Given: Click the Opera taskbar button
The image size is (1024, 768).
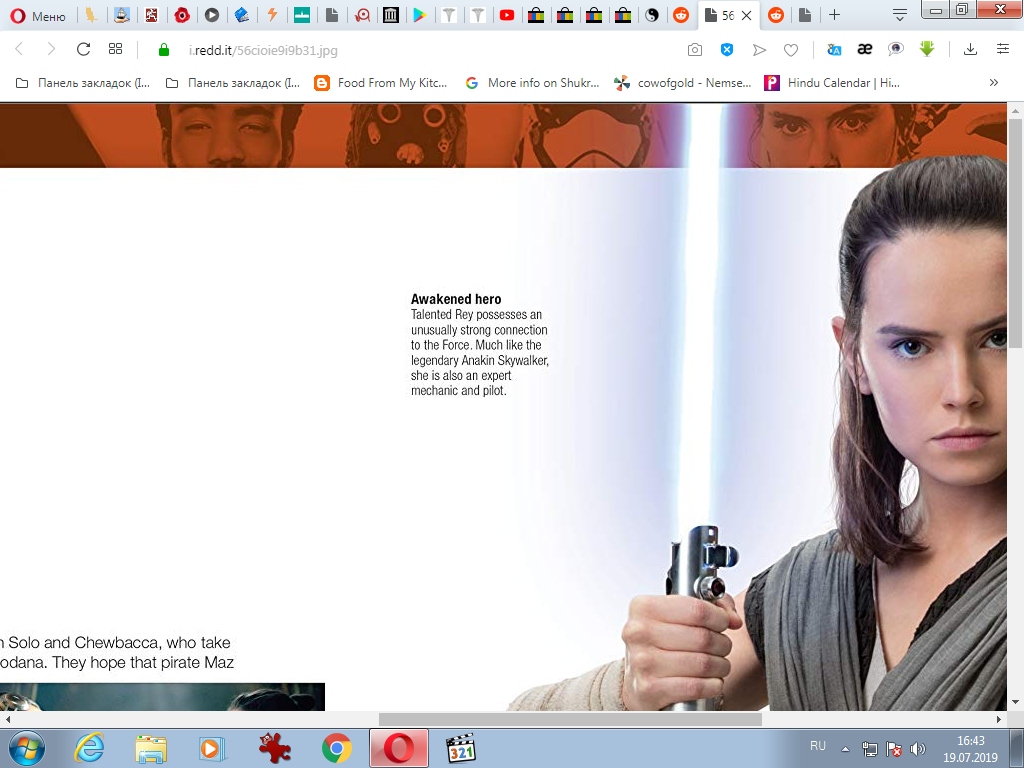Looking at the screenshot, I should click(x=399, y=748).
